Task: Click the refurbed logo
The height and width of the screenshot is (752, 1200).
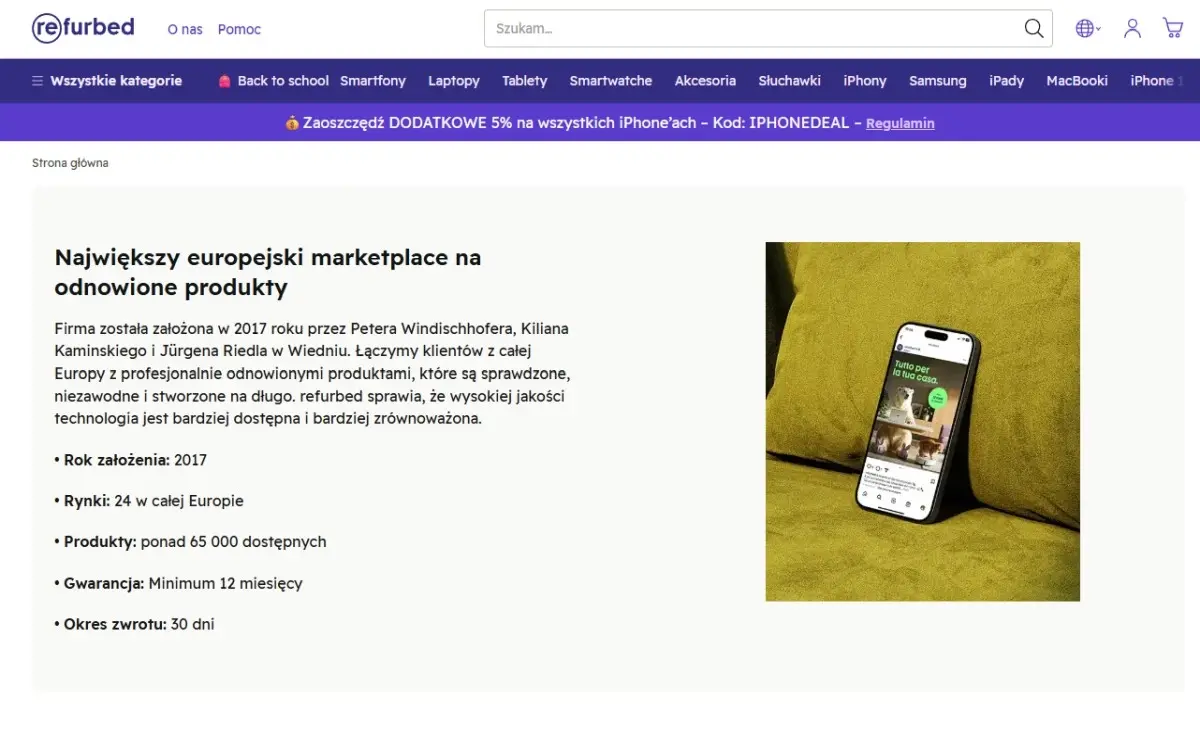Action: [83, 28]
